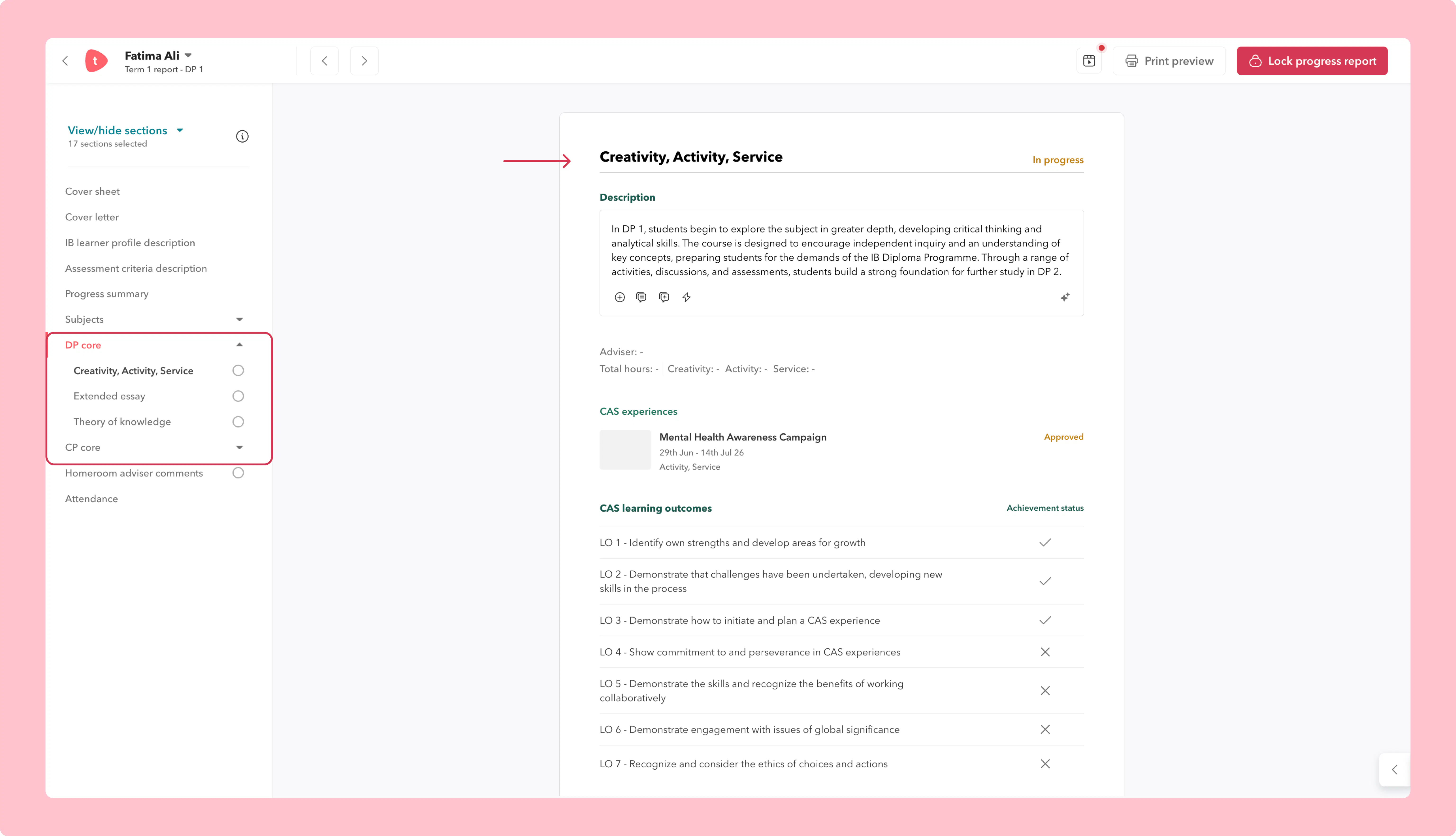Toggle the Creativity, Activity, Service status circle
1456x836 pixels.
pyautogui.click(x=238, y=370)
